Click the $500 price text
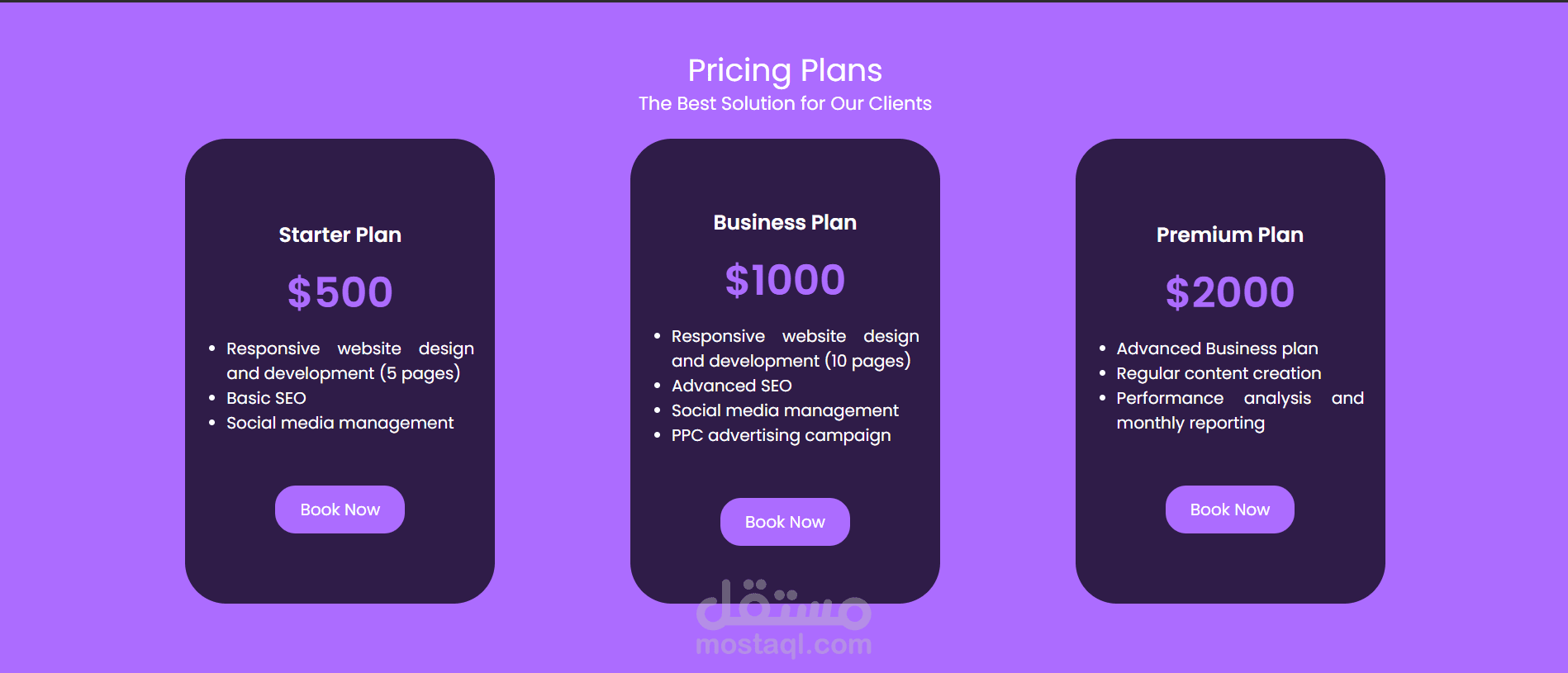Screen dimensions: 1568x673 (x=340, y=292)
